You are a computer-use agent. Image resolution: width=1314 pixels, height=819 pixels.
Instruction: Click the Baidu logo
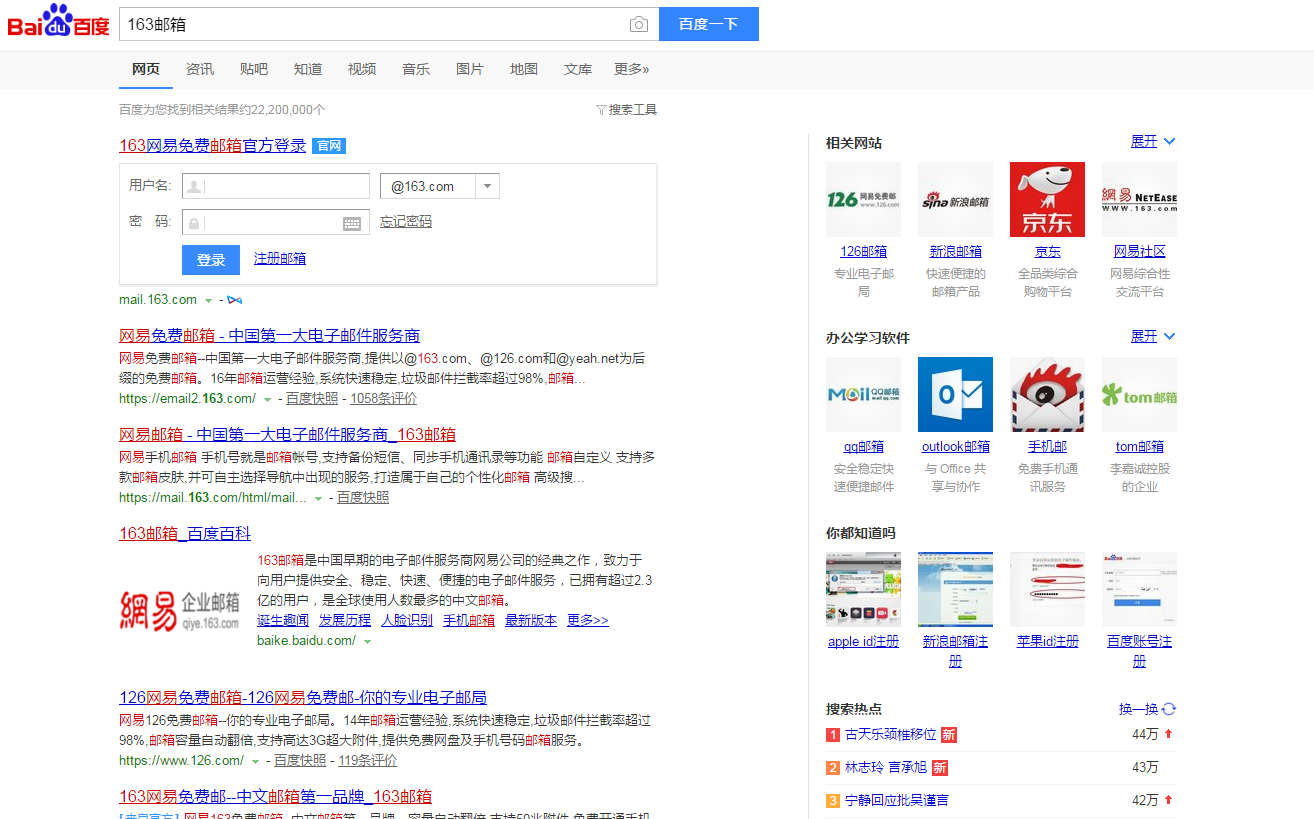[59, 22]
